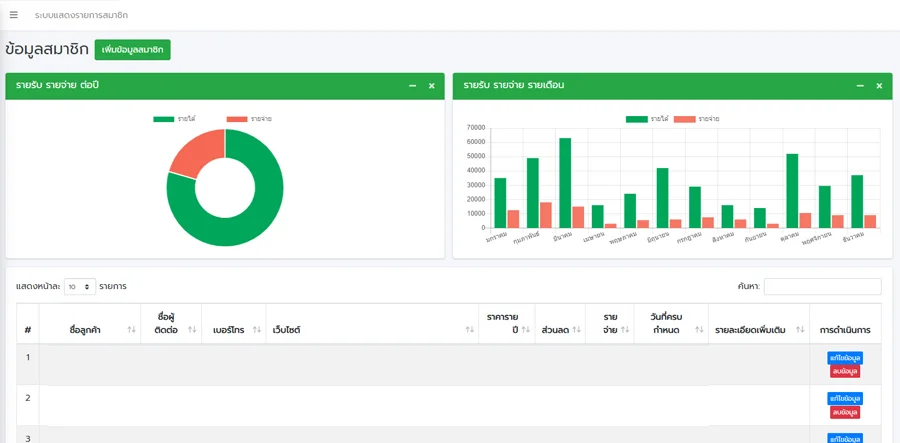Click the 70000 y-axis label
Image resolution: width=900 pixels, height=443 pixels.
(x=476, y=127)
